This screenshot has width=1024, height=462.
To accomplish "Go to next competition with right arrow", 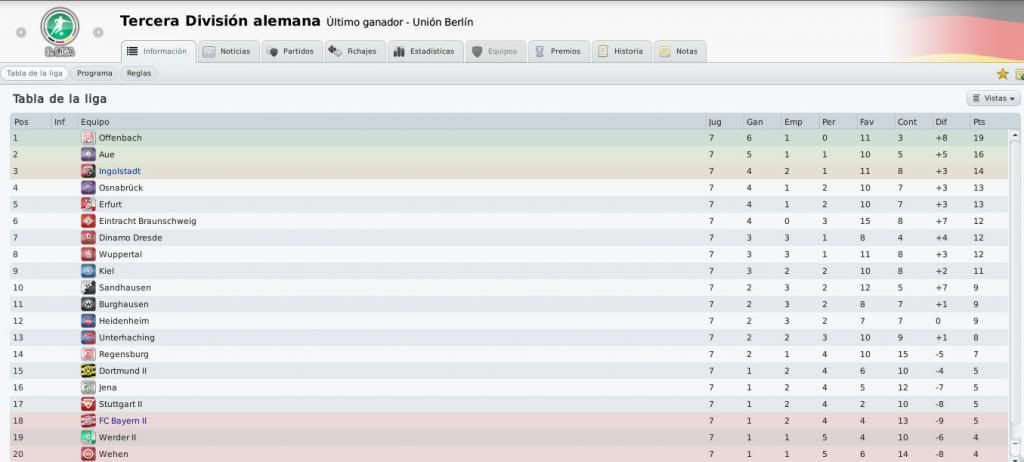I will pos(98,32).
